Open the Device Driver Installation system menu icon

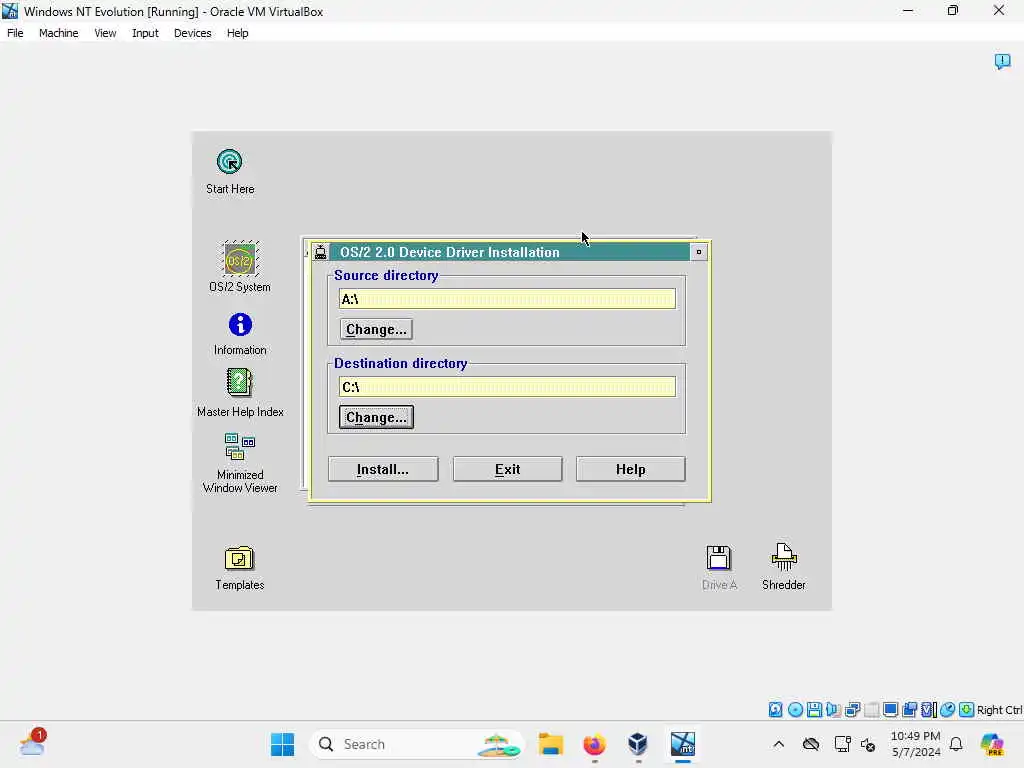pos(320,252)
